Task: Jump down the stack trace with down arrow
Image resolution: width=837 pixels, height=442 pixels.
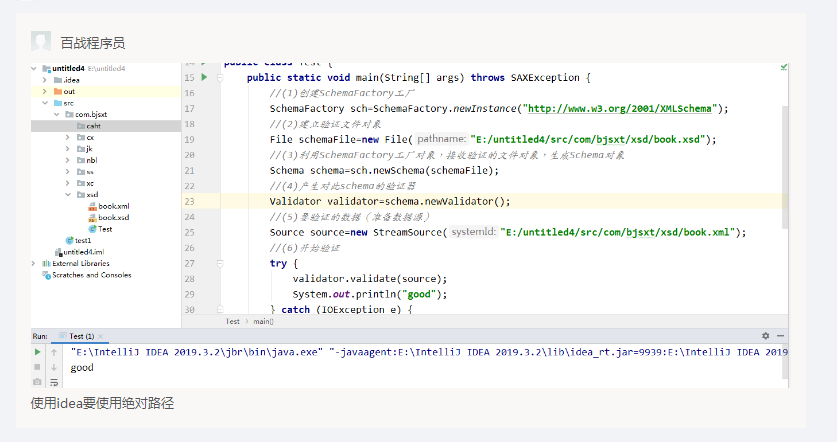Action: pyautogui.click(x=54, y=367)
